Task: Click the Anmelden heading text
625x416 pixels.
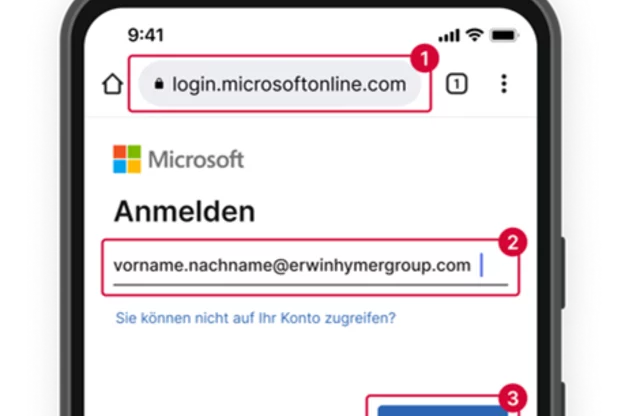Action: (185, 212)
